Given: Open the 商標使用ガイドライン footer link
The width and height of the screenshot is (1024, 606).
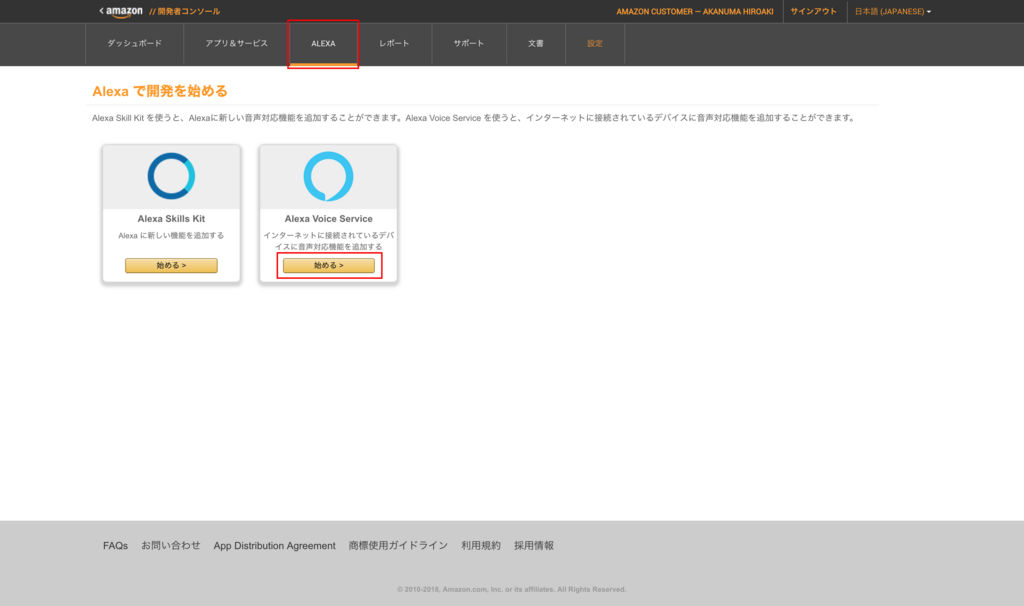Looking at the screenshot, I should [x=398, y=546].
